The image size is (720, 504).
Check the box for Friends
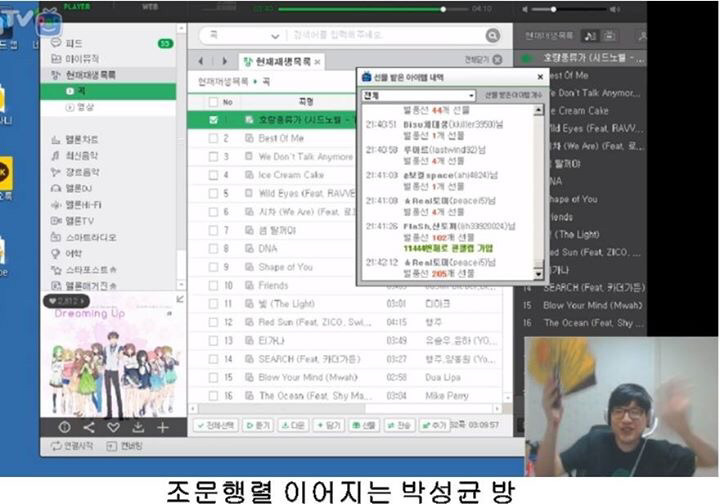pos(213,285)
